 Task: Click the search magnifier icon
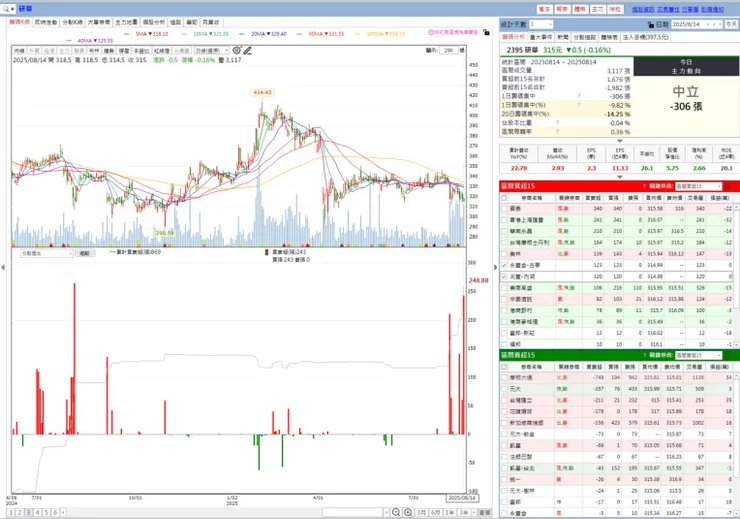coord(6,9)
